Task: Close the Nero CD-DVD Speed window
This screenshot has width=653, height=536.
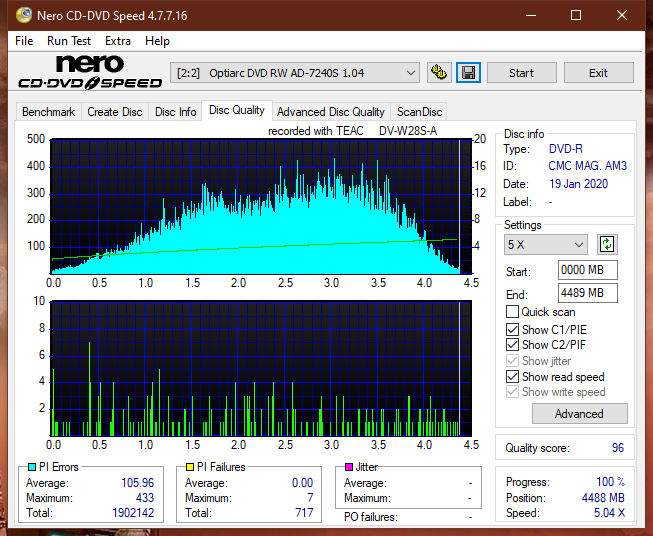Action: point(622,15)
